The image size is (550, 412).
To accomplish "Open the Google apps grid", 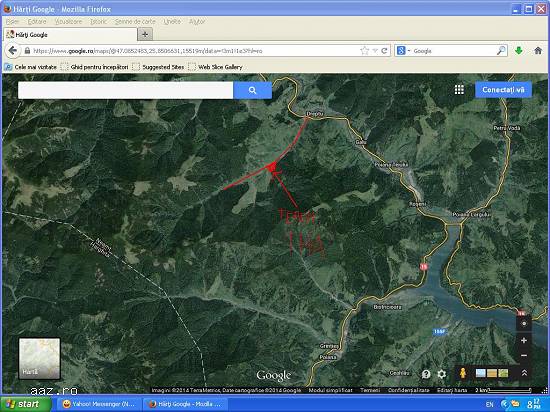I will (459, 90).
